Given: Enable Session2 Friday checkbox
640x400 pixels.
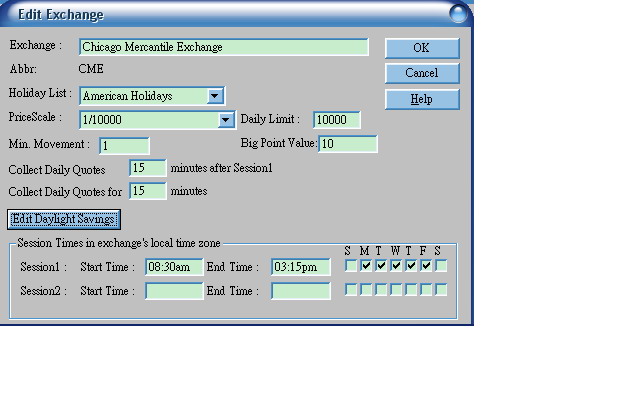Looking at the screenshot, I should [x=426, y=290].
